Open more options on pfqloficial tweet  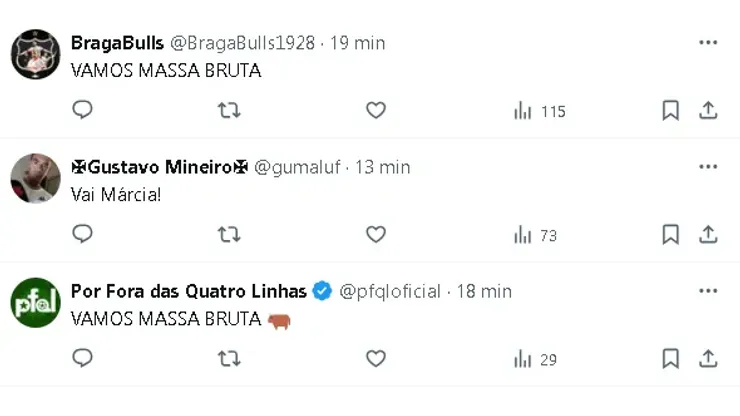click(708, 290)
